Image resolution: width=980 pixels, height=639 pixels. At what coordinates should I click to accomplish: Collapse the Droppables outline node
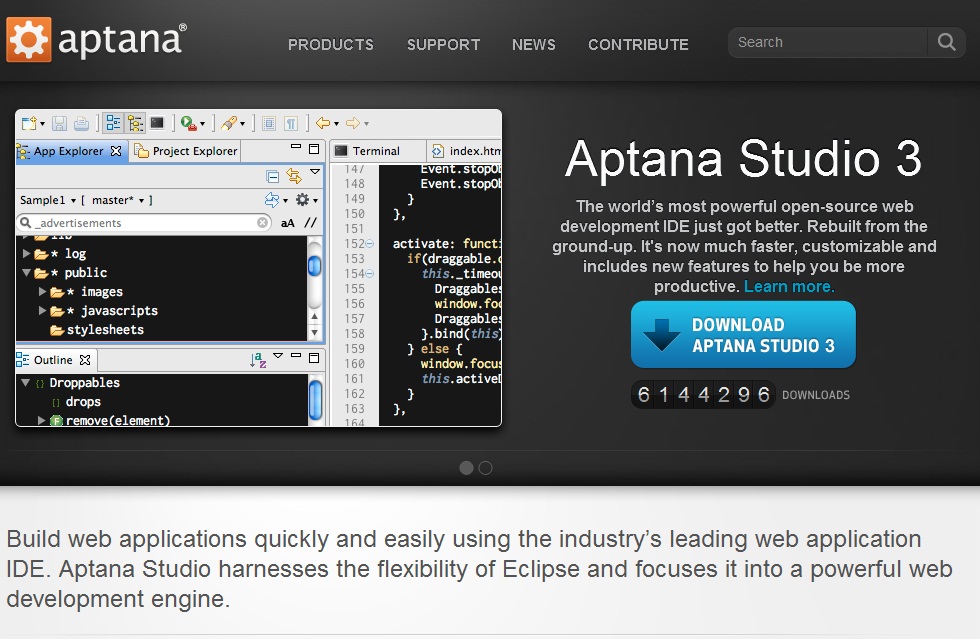[26, 383]
